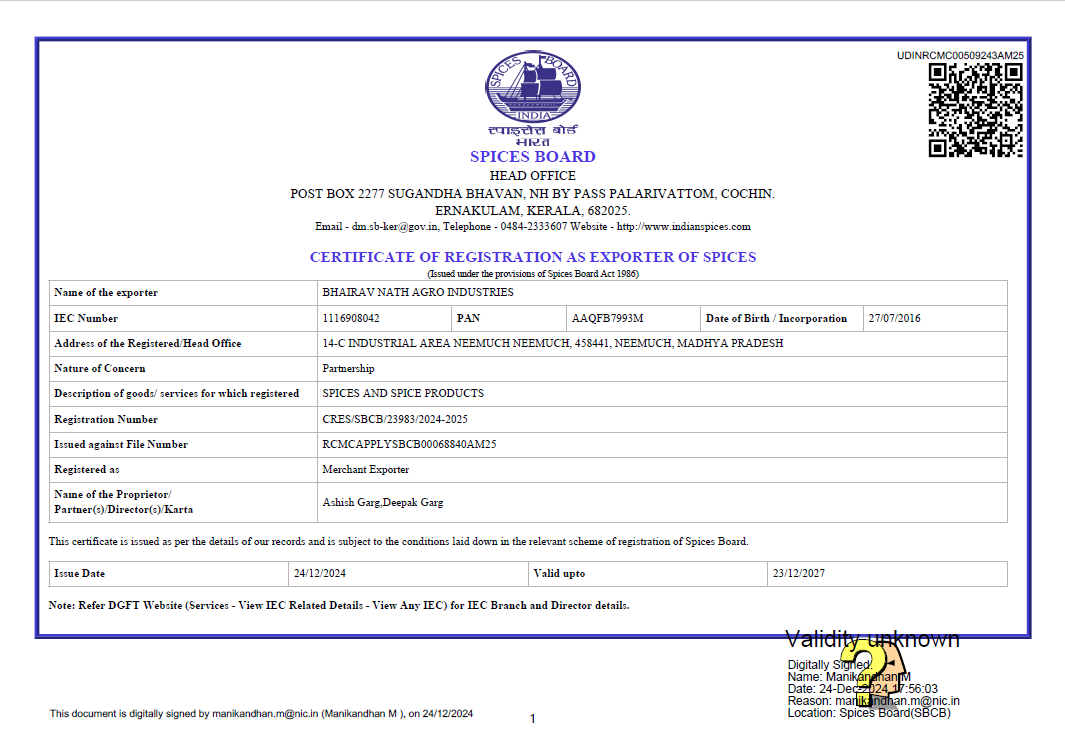The image size is (1065, 752).
Task: Click exporter name BHAIRAV NATH AGRO INDUSTRIES
Action: coord(418,293)
